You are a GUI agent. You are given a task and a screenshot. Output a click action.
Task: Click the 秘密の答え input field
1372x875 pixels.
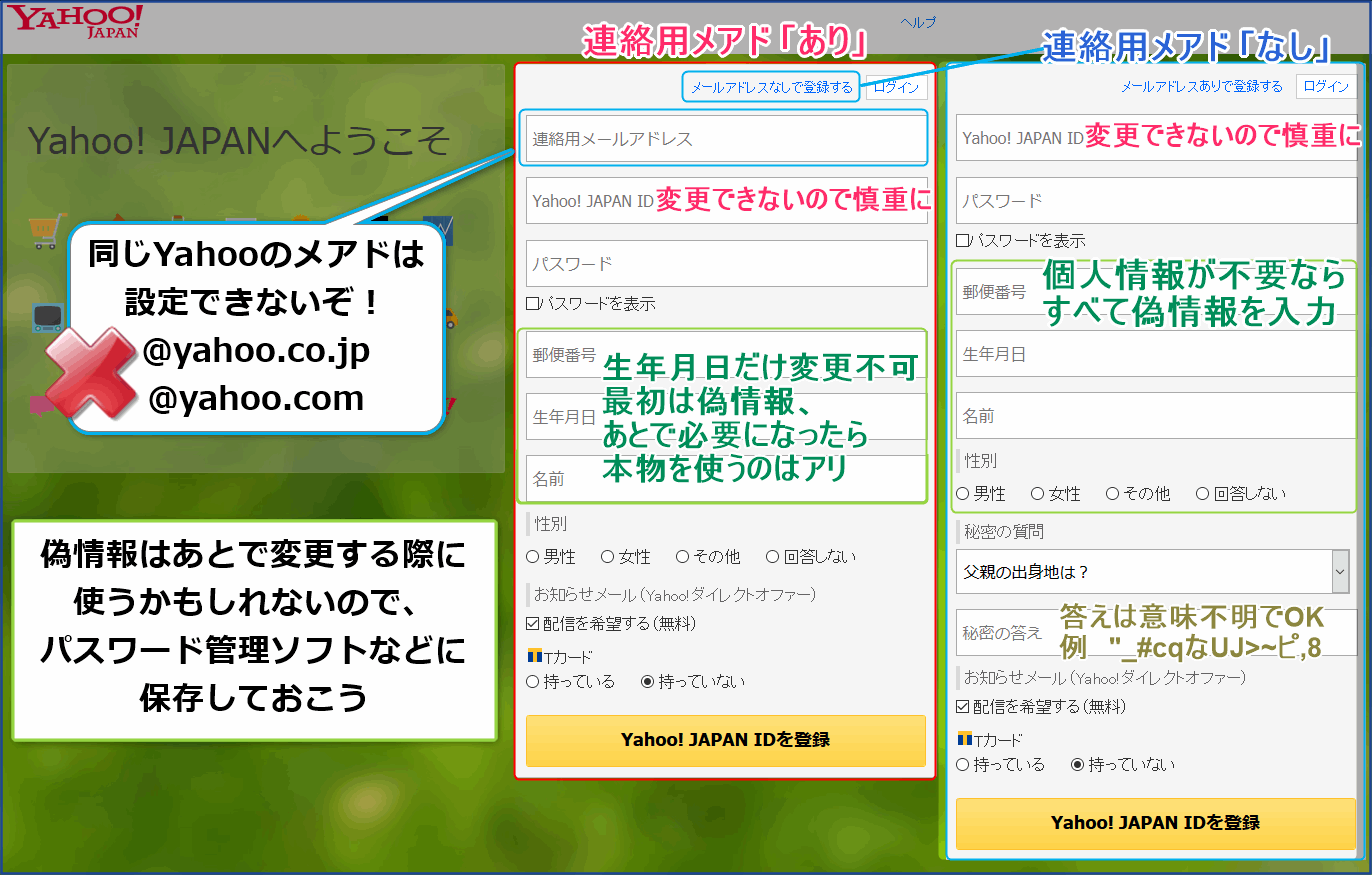(x=1156, y=633)
